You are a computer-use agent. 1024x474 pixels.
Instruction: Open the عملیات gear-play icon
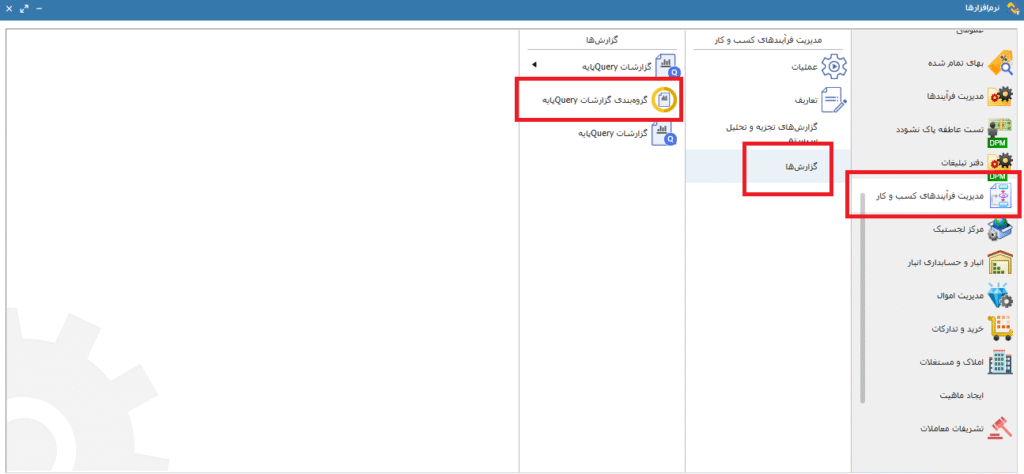coord(833,67)
